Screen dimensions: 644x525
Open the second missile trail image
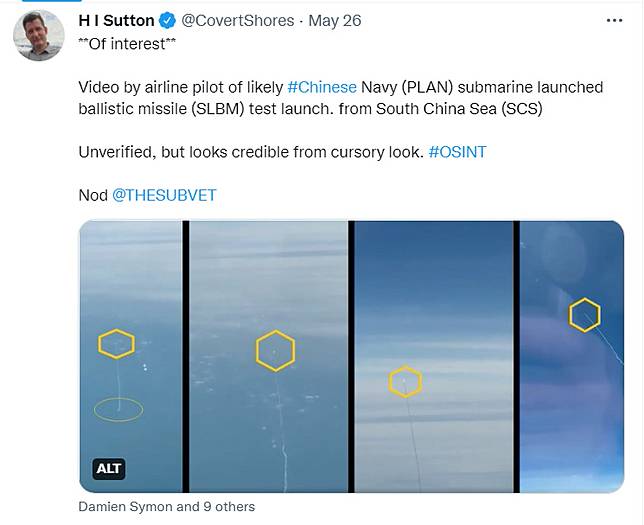(x=268, y=420)
